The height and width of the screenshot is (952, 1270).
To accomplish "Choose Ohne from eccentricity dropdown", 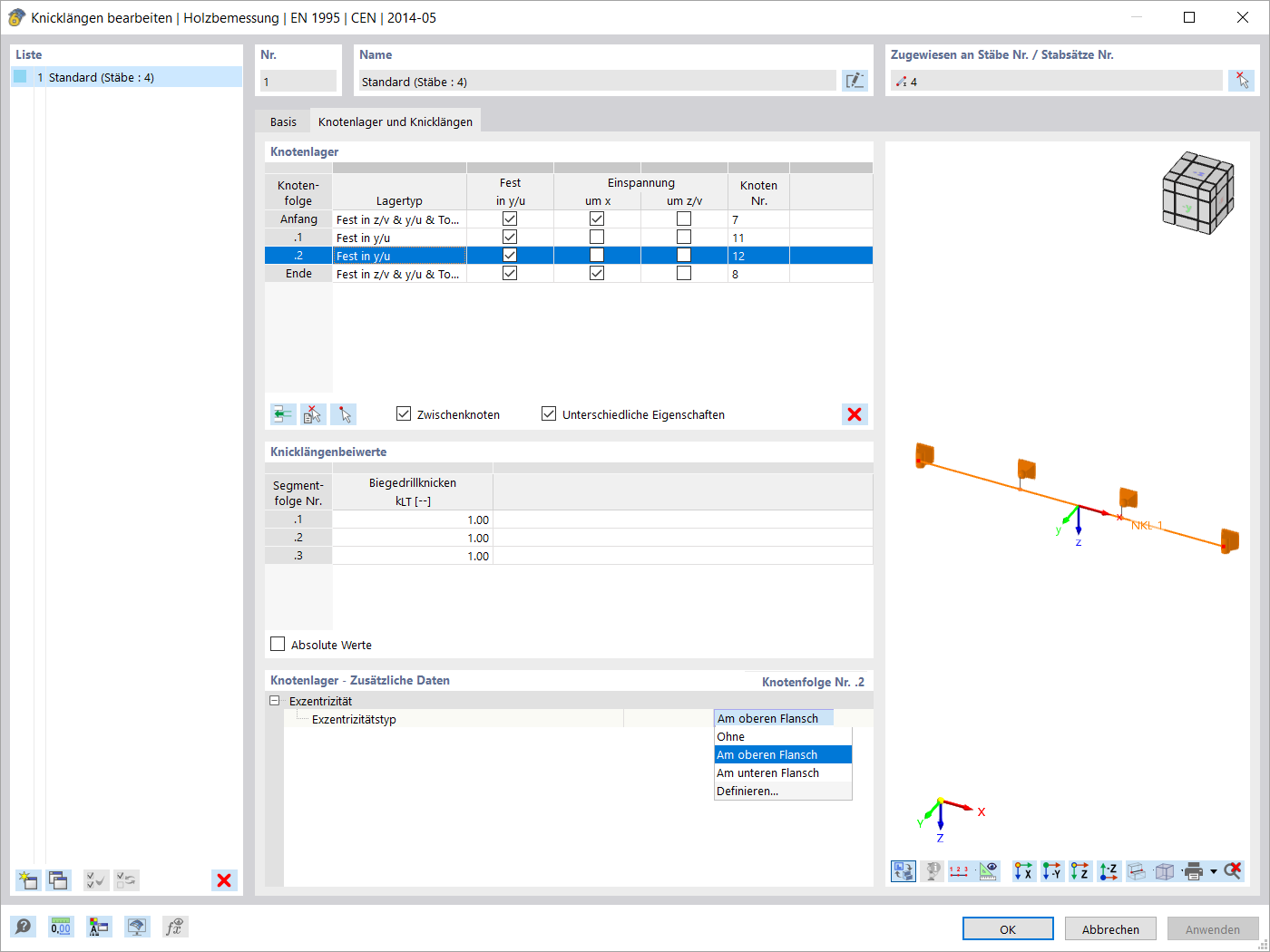I will click(783, 736).
